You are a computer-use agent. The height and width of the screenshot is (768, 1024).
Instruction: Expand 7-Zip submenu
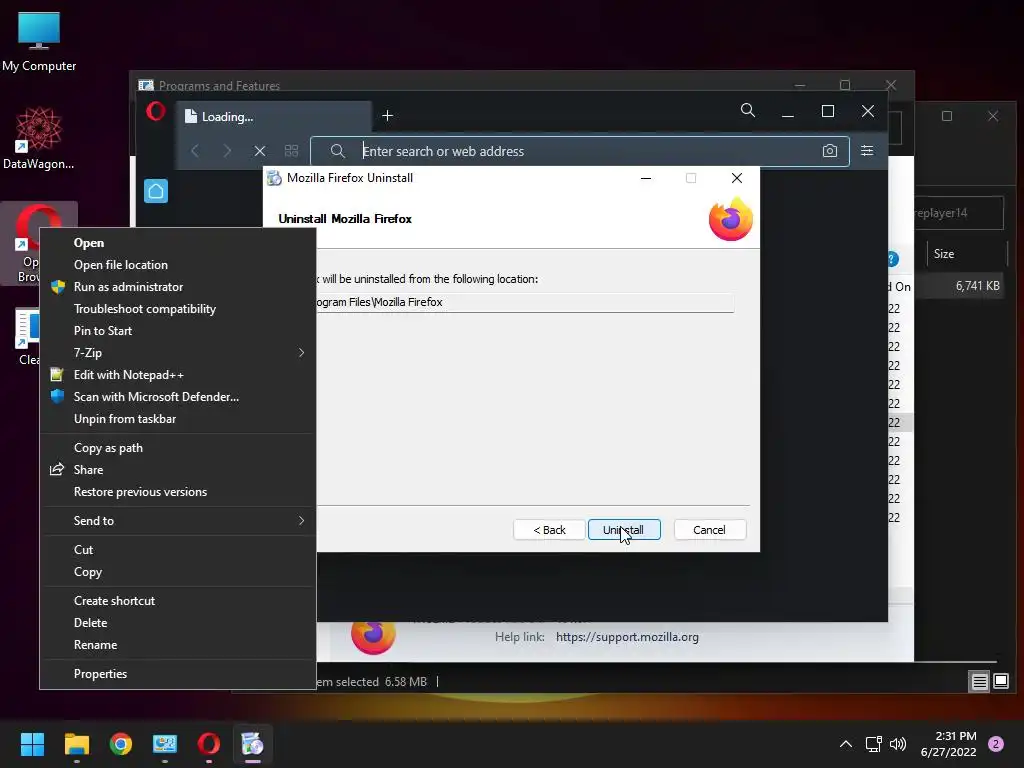pos(178,353)
